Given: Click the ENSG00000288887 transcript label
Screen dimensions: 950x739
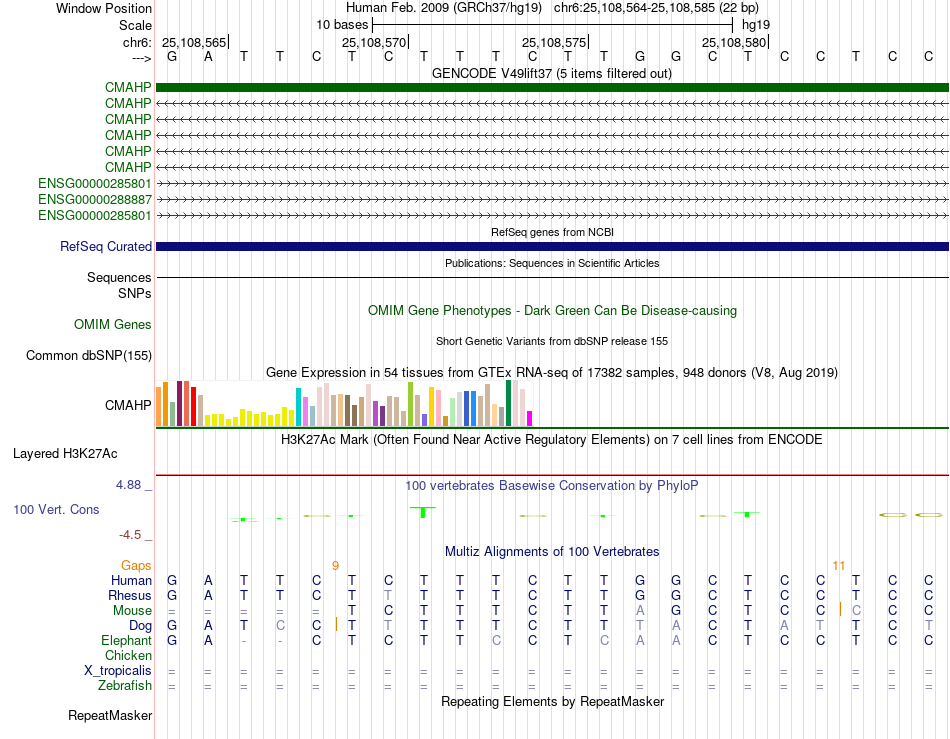Looking at the screenshot, I should click(x=95, y=199).
